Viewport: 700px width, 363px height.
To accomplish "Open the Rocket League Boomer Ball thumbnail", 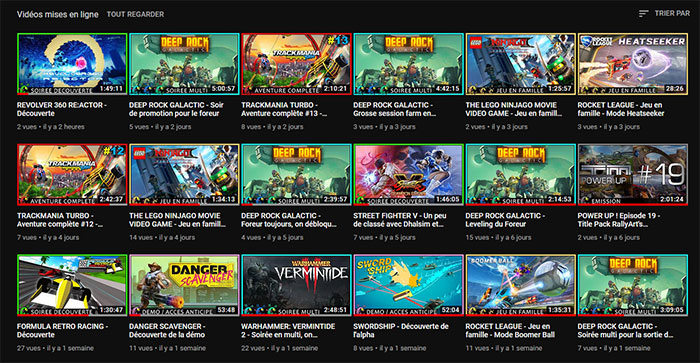I will [521, 285].
